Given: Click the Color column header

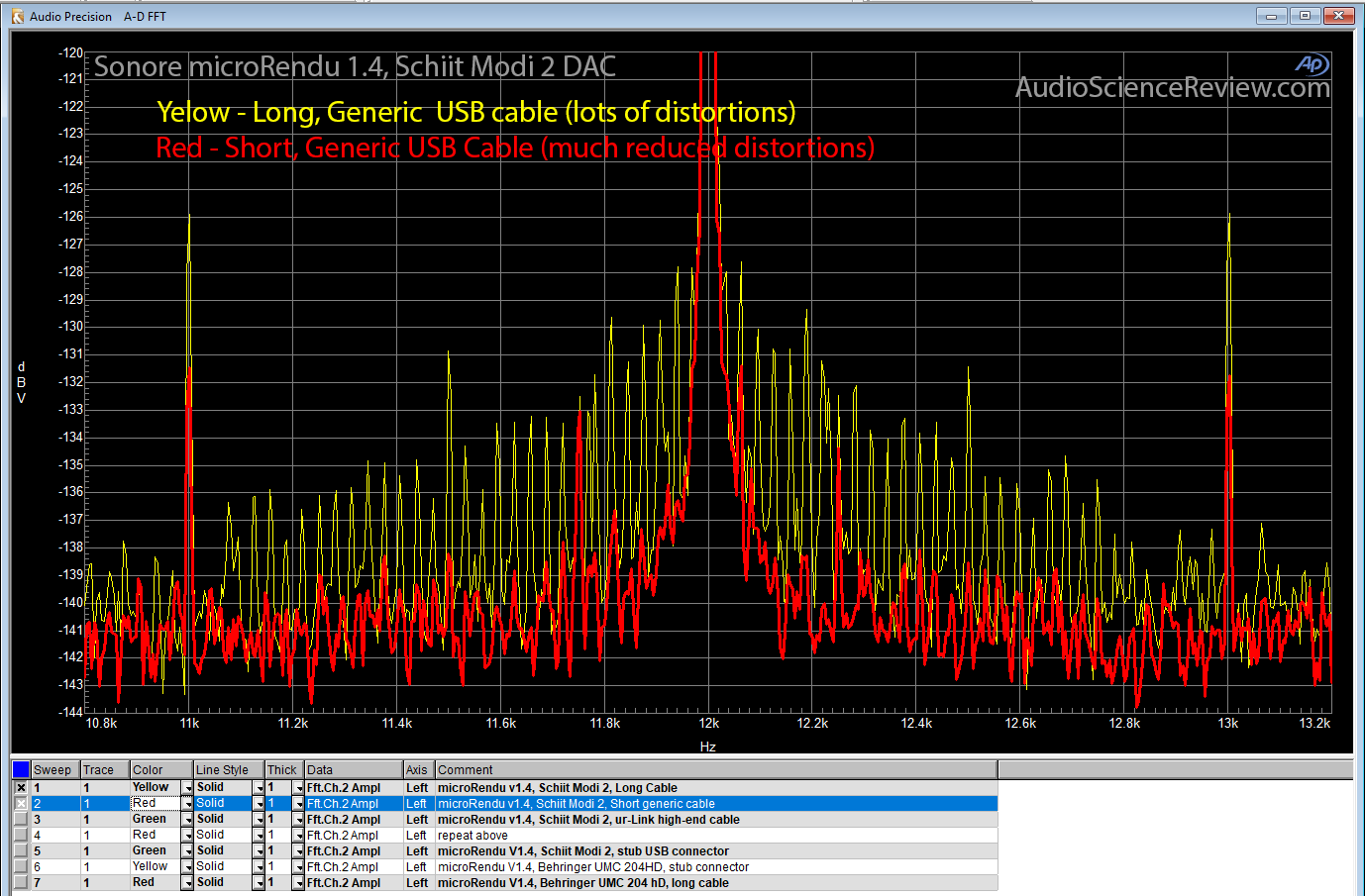Looking at the screenshot, I should pyautogui.click(x=161, y=769).
